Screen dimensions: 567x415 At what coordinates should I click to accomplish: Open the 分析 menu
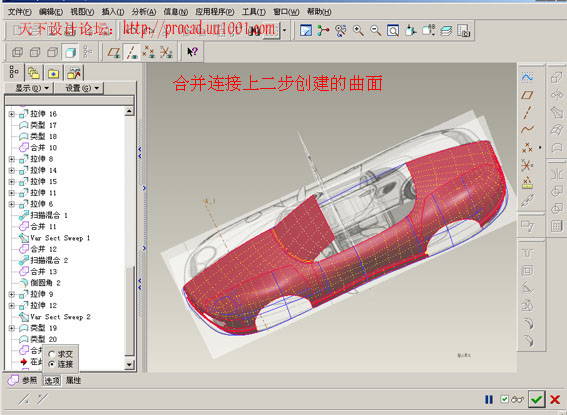click(144, 12)
